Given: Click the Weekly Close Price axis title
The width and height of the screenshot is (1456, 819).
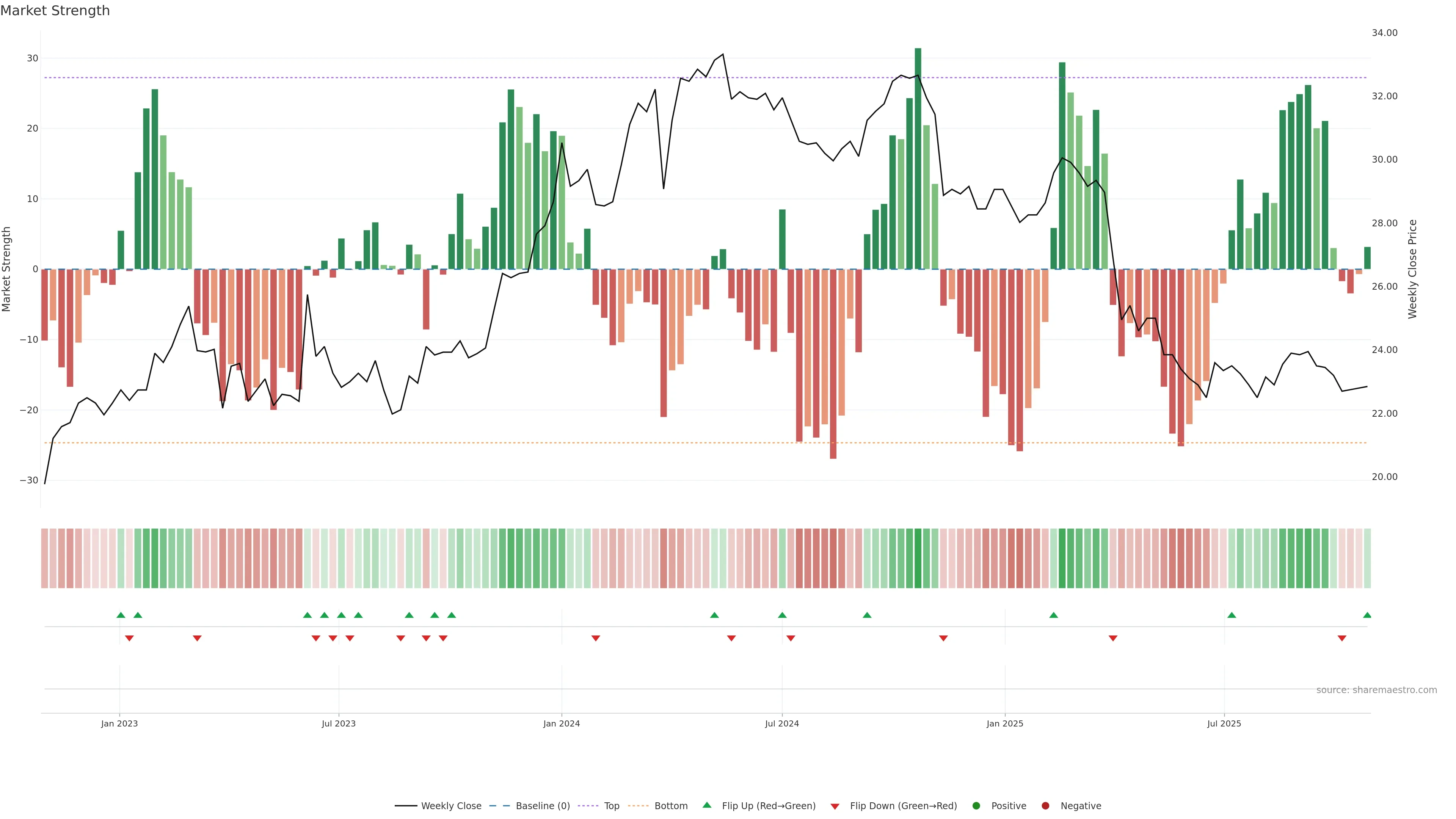Looking at the screenshot, I should pos(1412,269).
